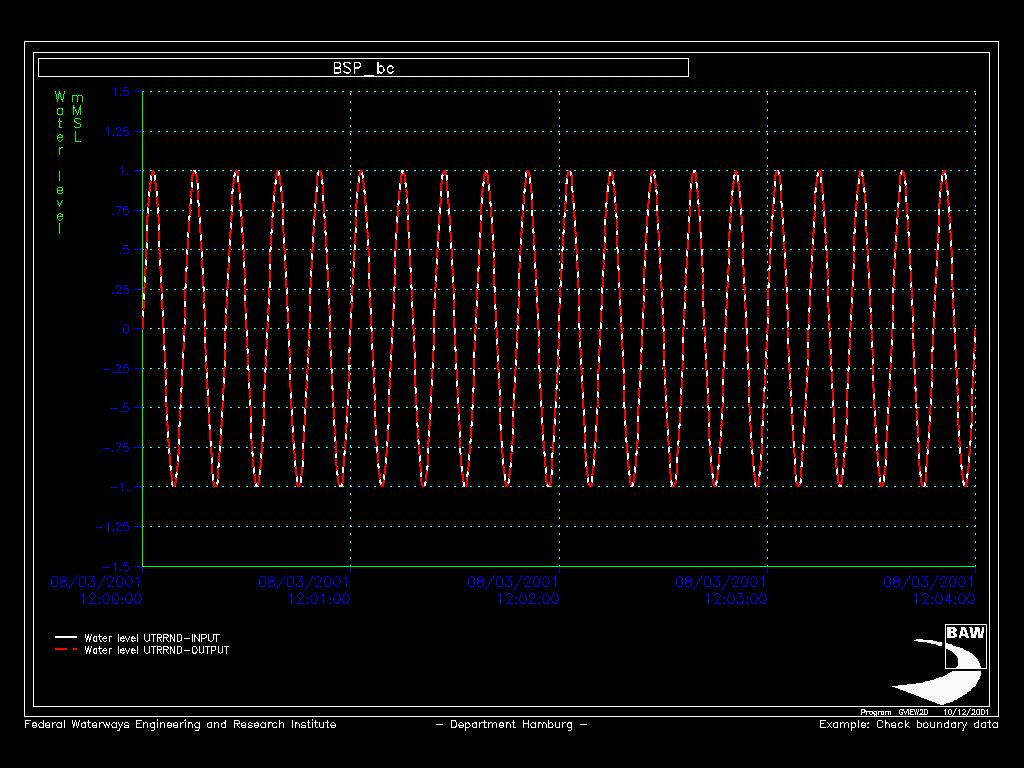Select the red dashed UTRRND-OUTPUT legend line
The image size is (1024, 768).
[66, 650]
